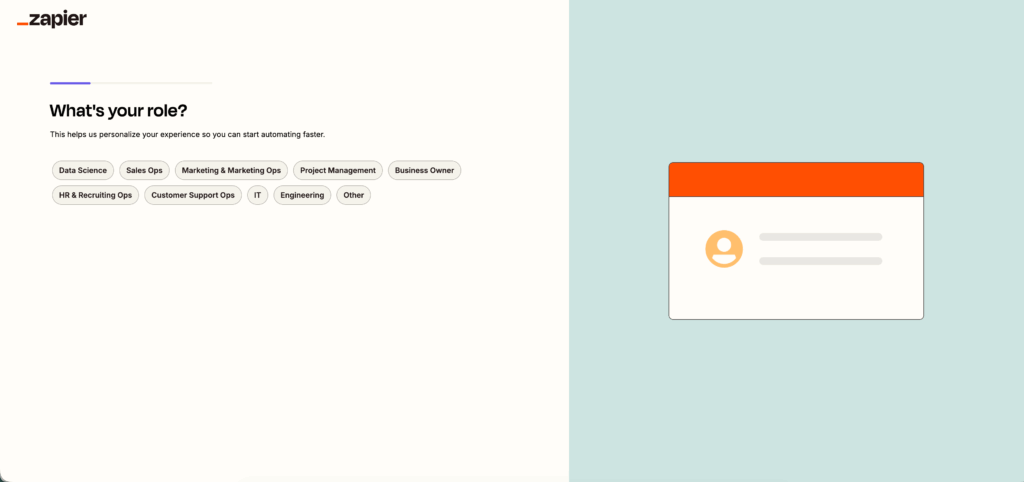This screenshot has width=1024, height=482.
Task: Click the Zapier logo
Action: point(52,19)
